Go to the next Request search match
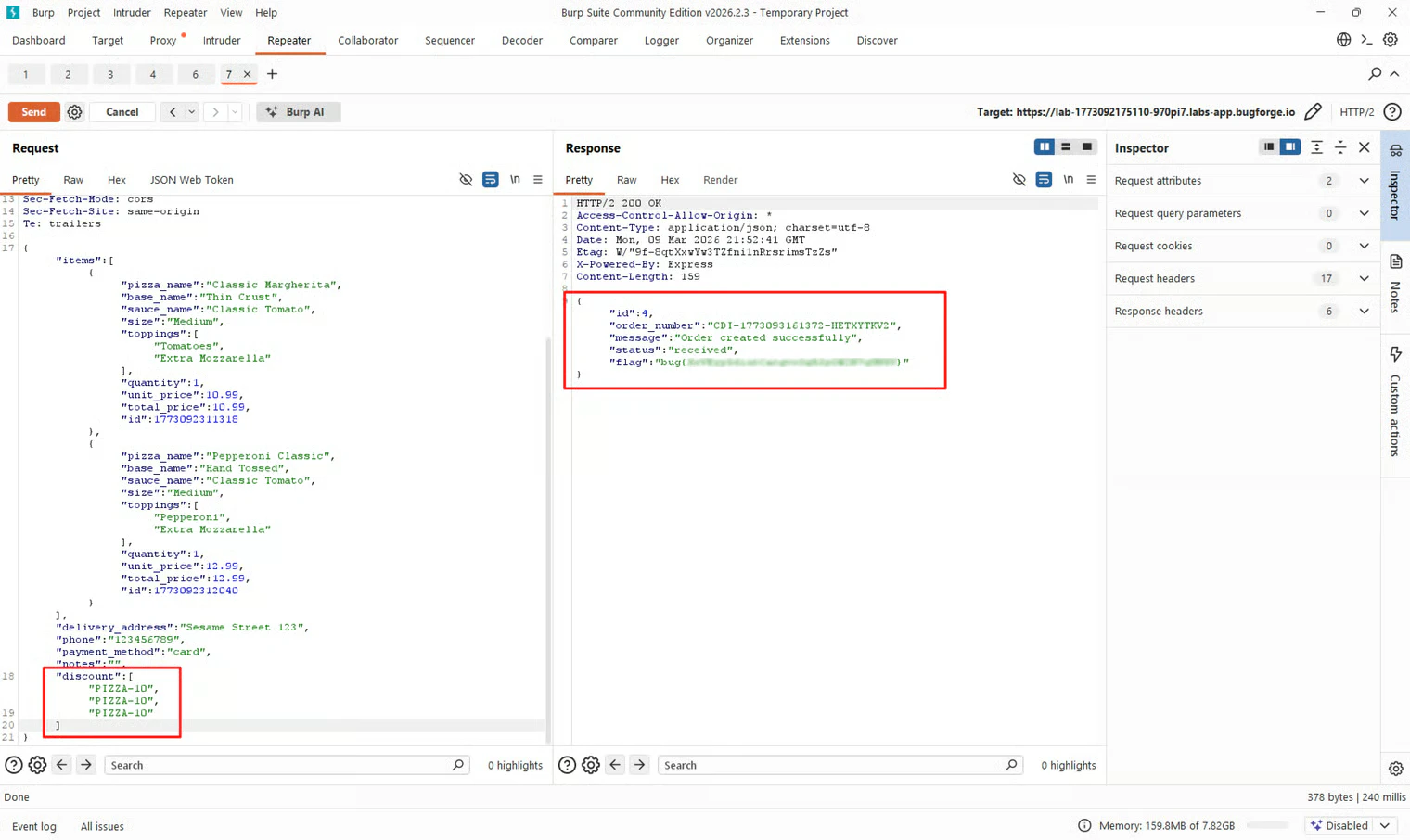The width and height of the screenshot is (1410, 840). coord(85,765)
